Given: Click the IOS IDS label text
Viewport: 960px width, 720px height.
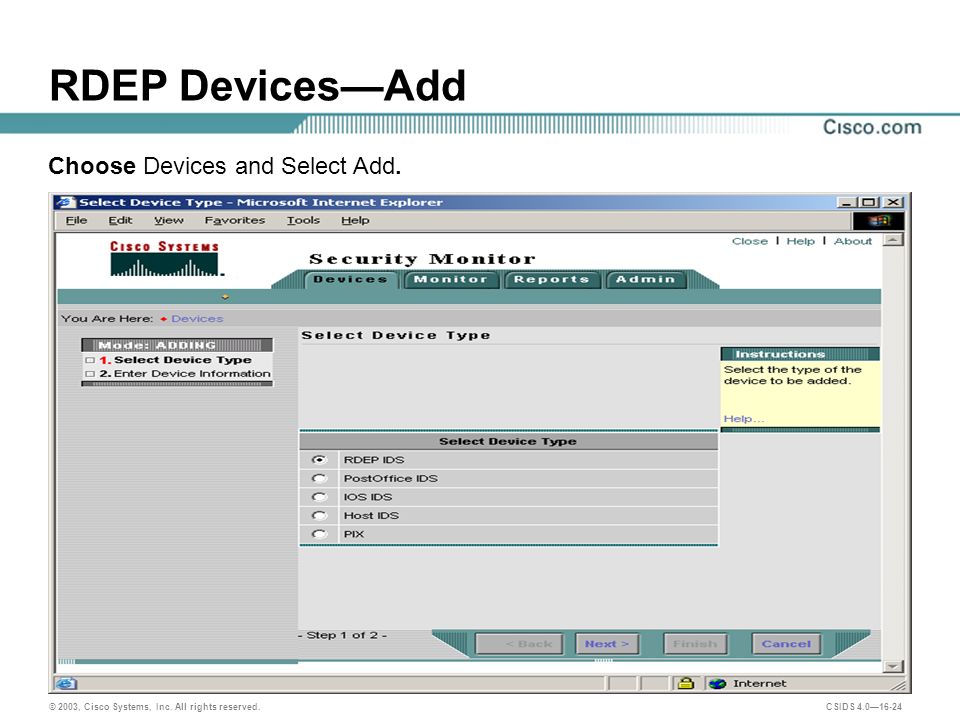Looking at the screenshot, I should [x=368, y=497].
